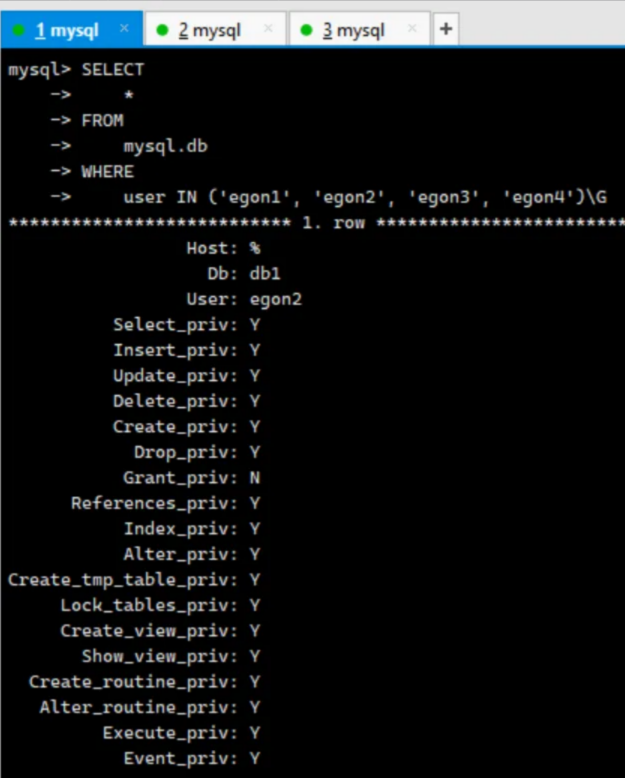Click the mysql> SELECT prompt line
Image resolution: width=625 pixels, height=778 pixels.
pyautogui.click(x=76, y=70)
